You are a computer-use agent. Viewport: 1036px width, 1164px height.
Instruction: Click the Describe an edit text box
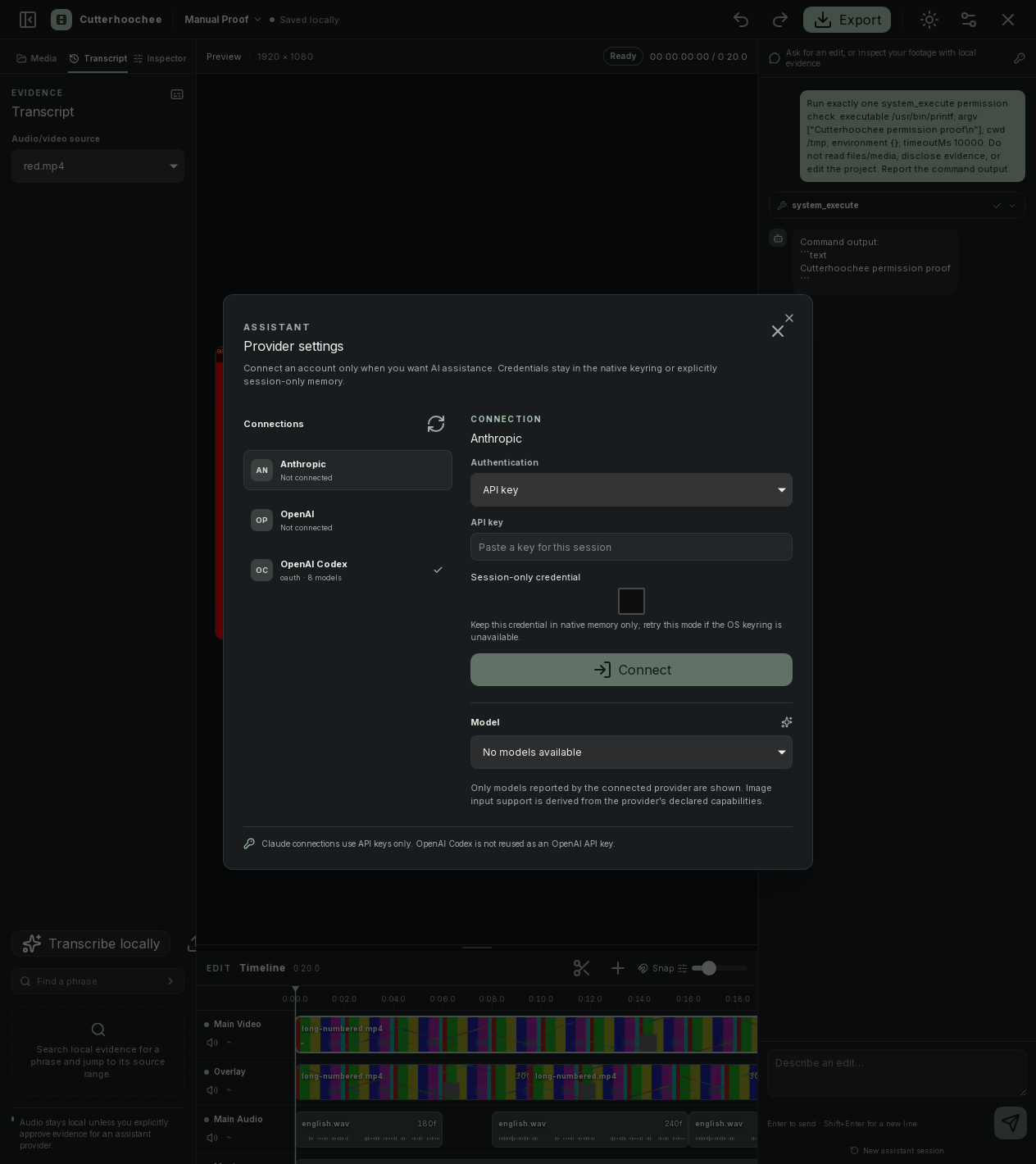click(x=897, y=1073)
